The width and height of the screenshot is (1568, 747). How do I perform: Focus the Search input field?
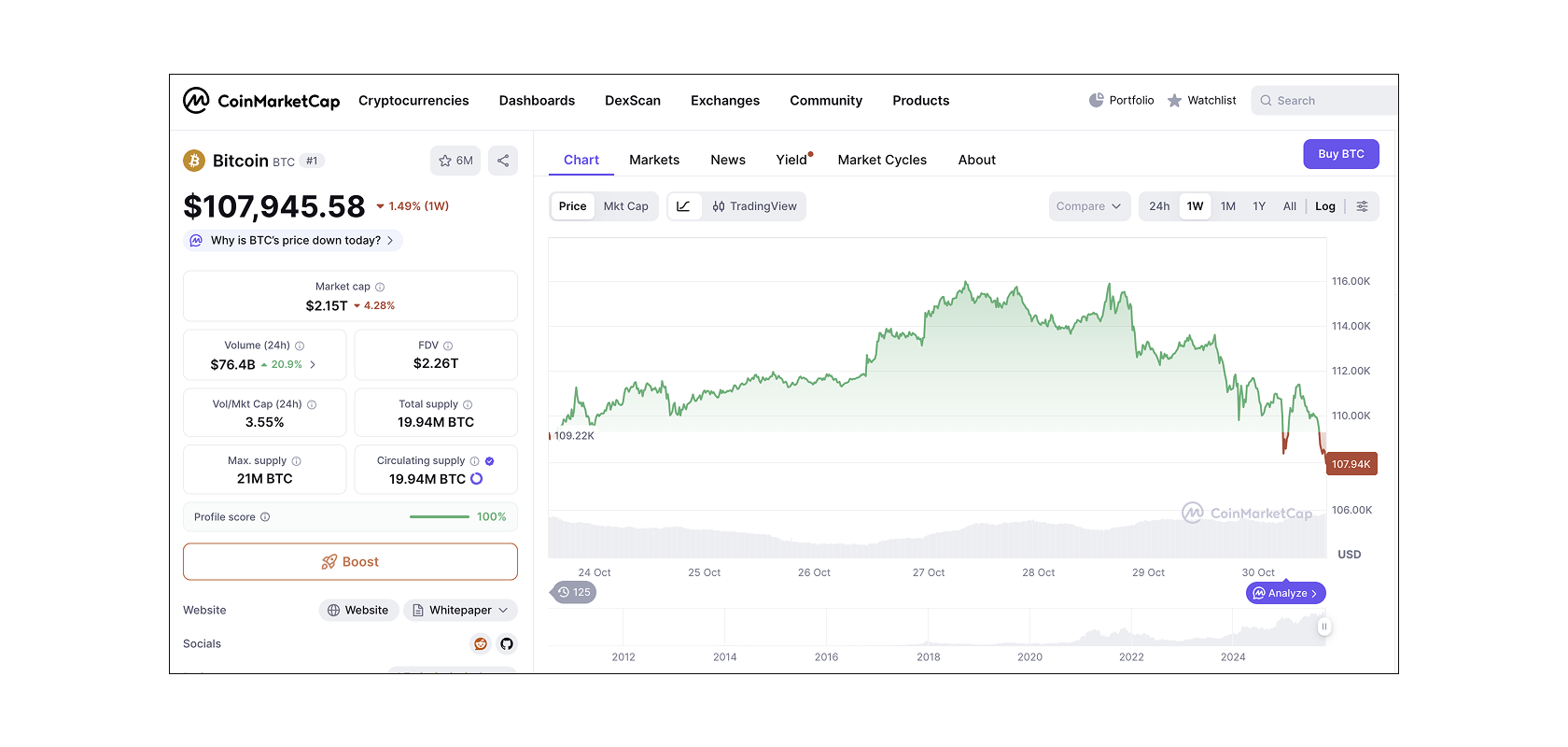pyautogui.click(x=1325, y=100)
